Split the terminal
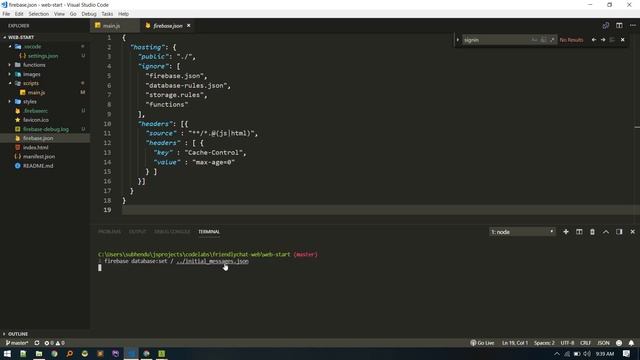 pyautogui.click(x=579, y=232)
